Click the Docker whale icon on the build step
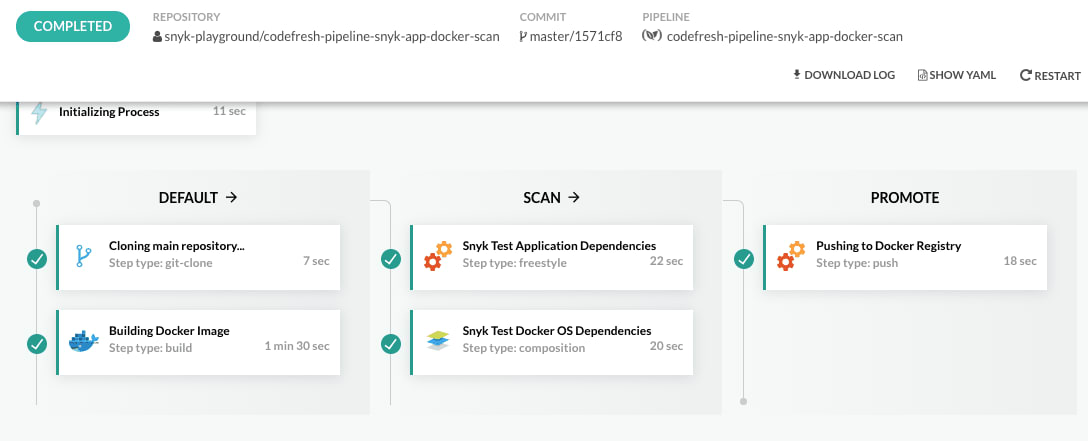 click(x=84, y=341)
